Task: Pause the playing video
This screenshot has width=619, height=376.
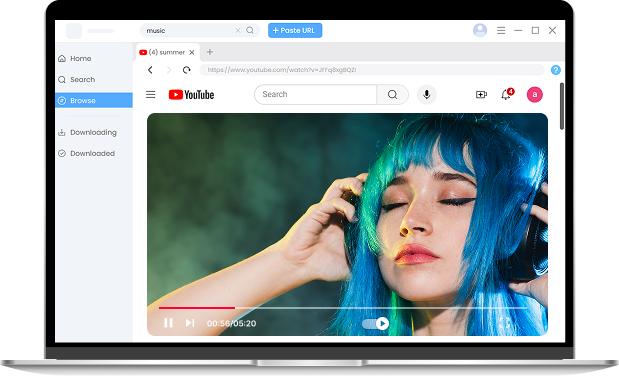Action: pyautogui.click(x=168, y=323)
